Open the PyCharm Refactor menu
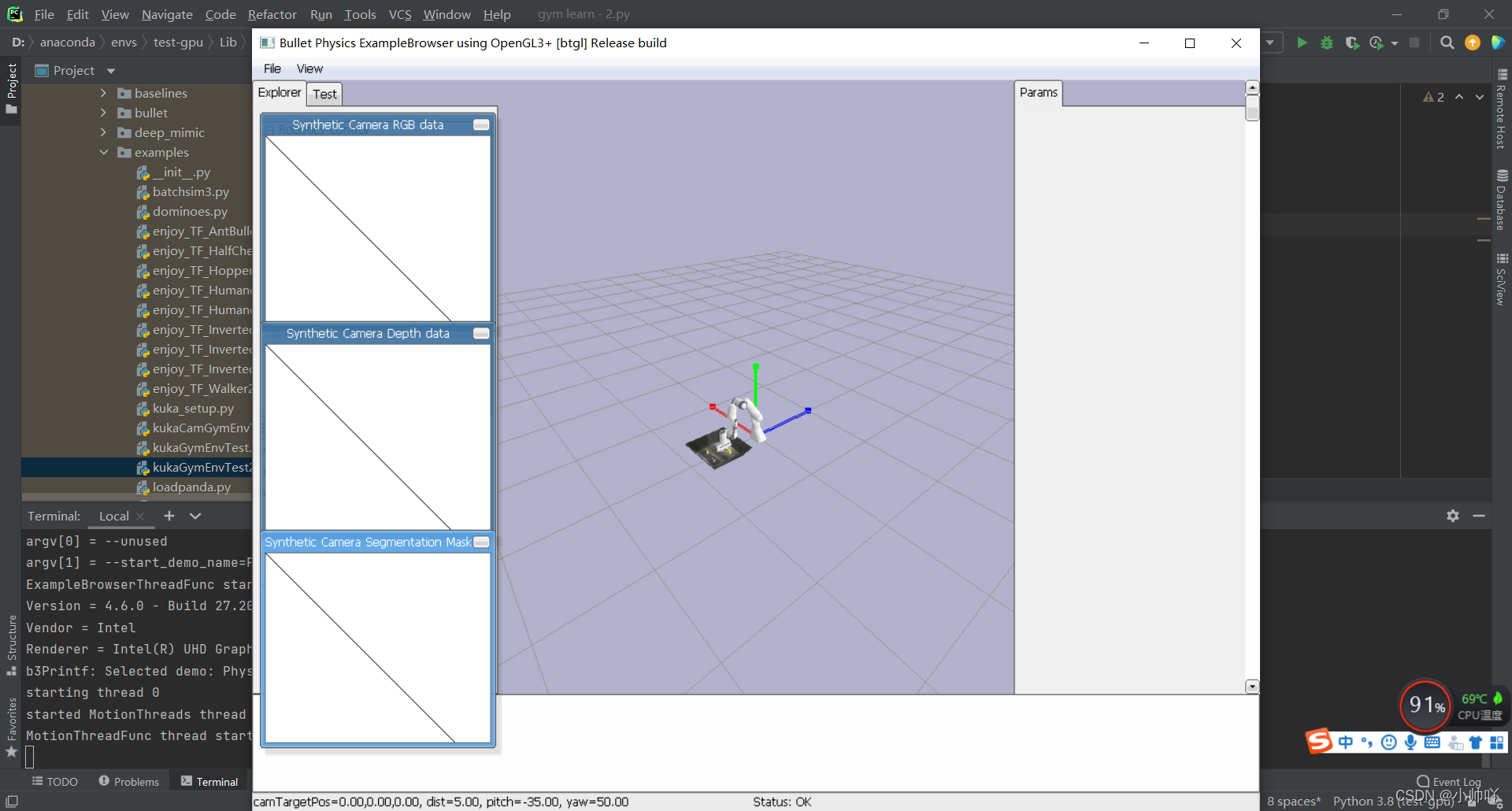This screenshot has width=1512, height=811. pos(272,14)
